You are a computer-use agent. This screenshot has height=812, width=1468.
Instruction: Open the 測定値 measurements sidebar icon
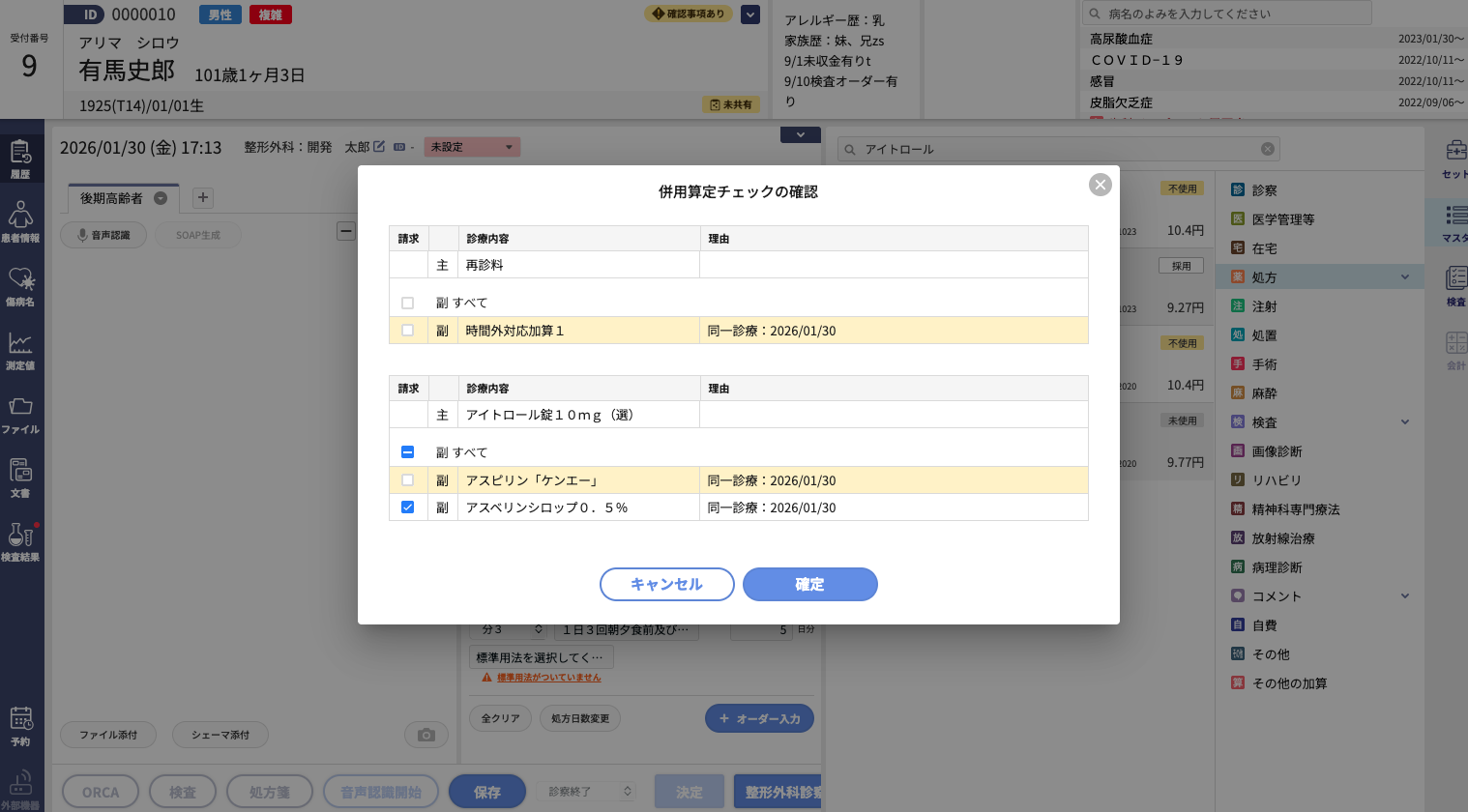tap(20, 350)
